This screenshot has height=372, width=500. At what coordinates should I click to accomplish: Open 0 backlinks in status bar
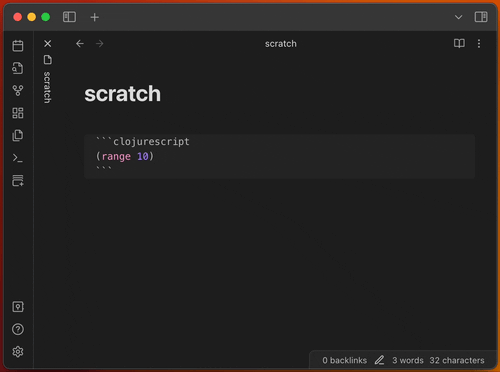[345, 360]
